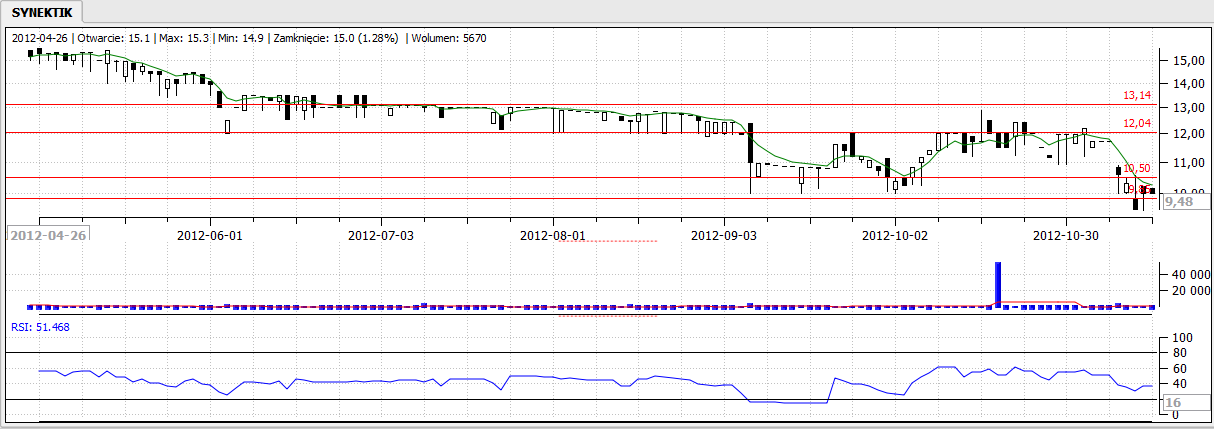Image resolution: width=1214 pixels, height=429 pixels.
Task: Click the 9,48 current price box
Action: pos(1180,202)
